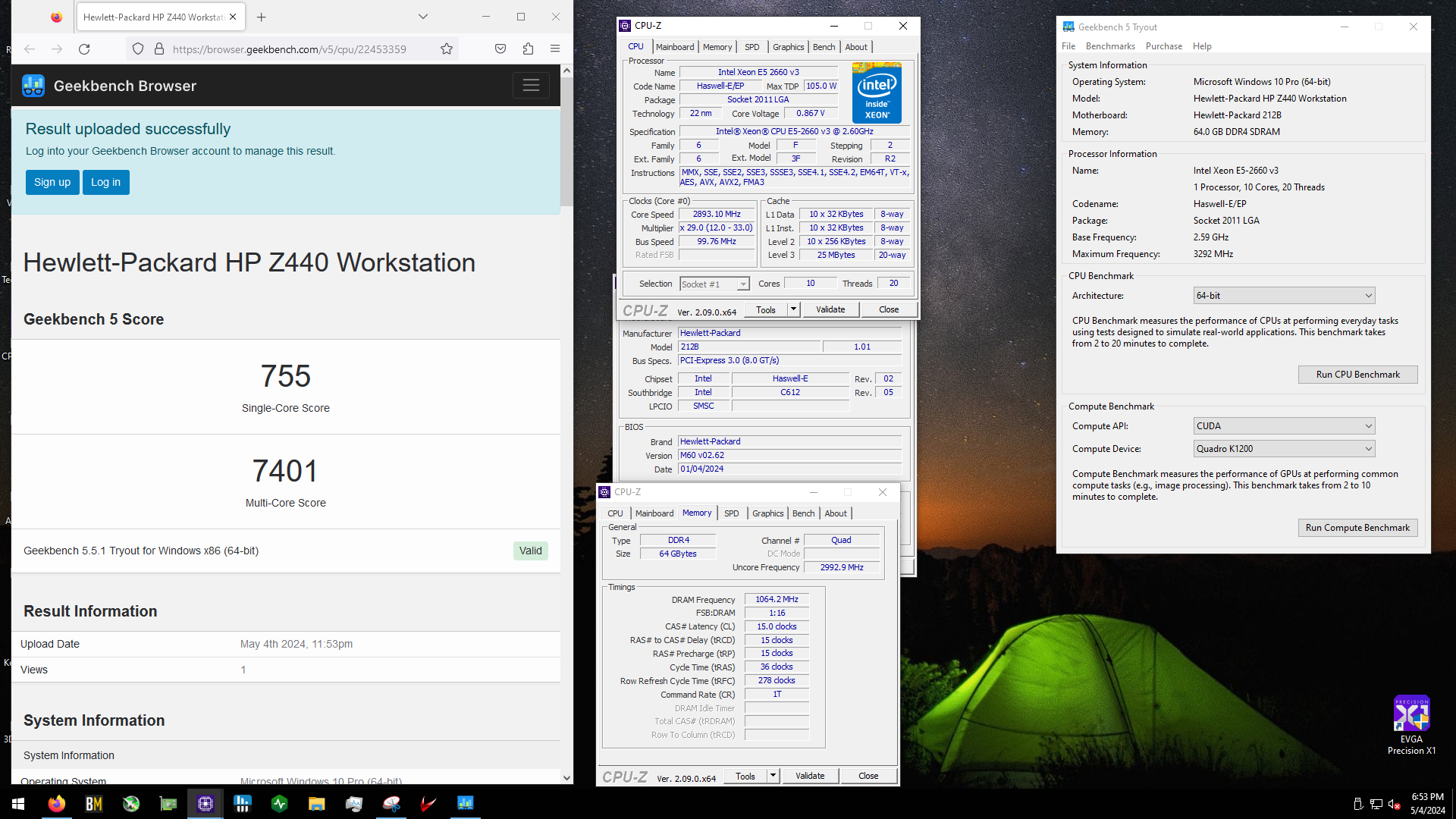This screenshot has height=819, width=1456.
Task: Open the Compute Device Quadro K1200 dropdown
Action: 1284,449
